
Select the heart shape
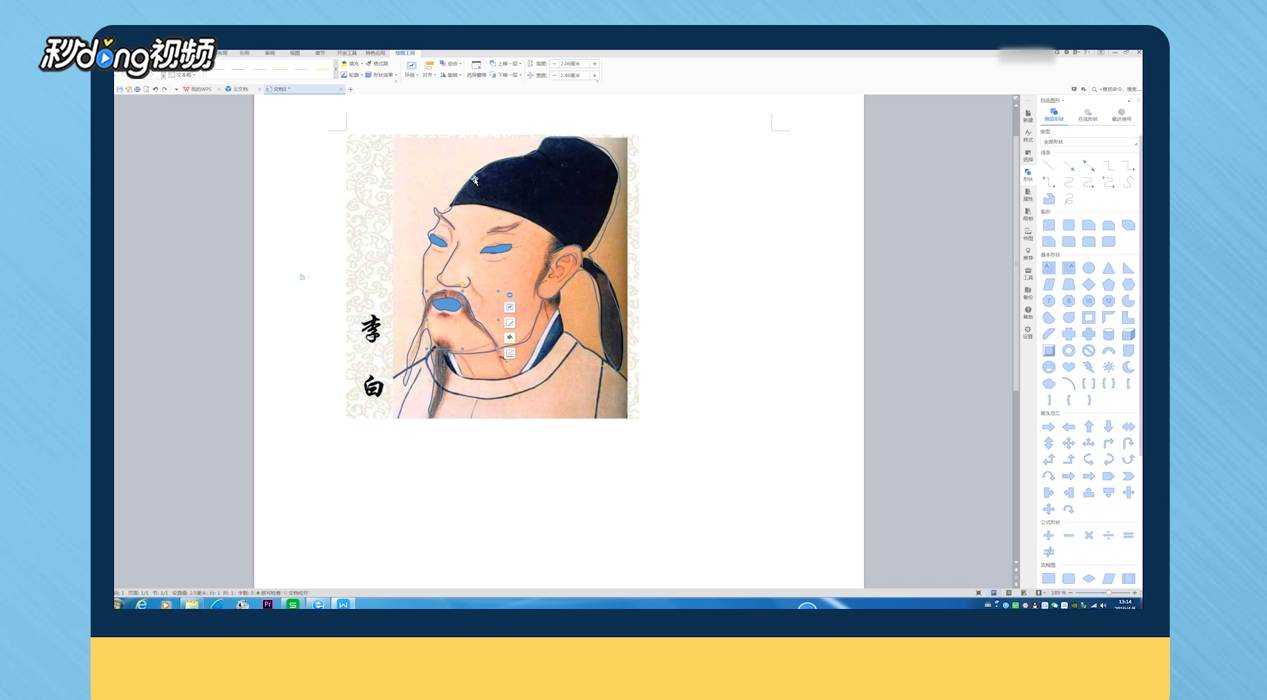[x=1068, y=367]
